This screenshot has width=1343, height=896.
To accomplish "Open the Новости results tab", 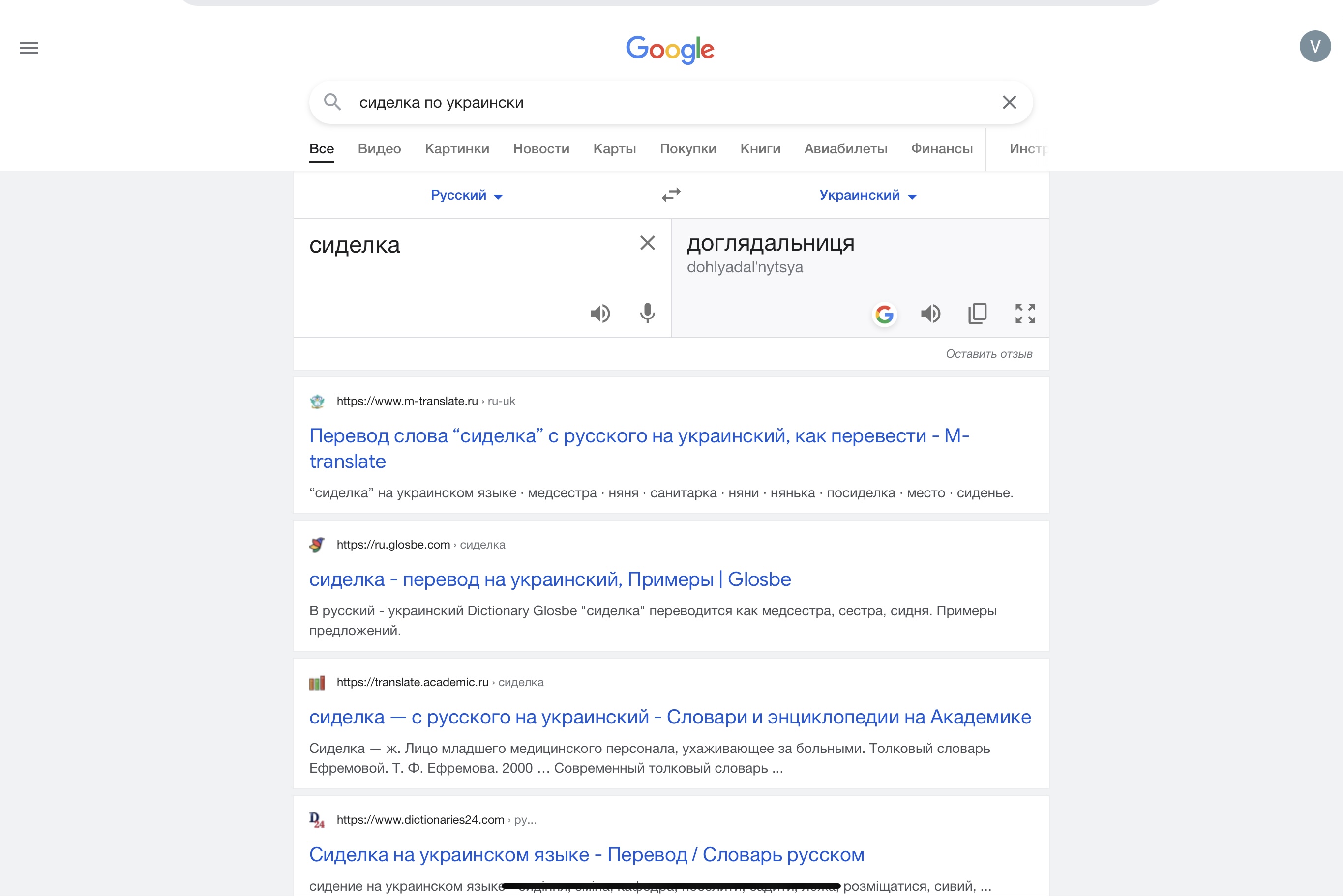I will pos(541,148).
